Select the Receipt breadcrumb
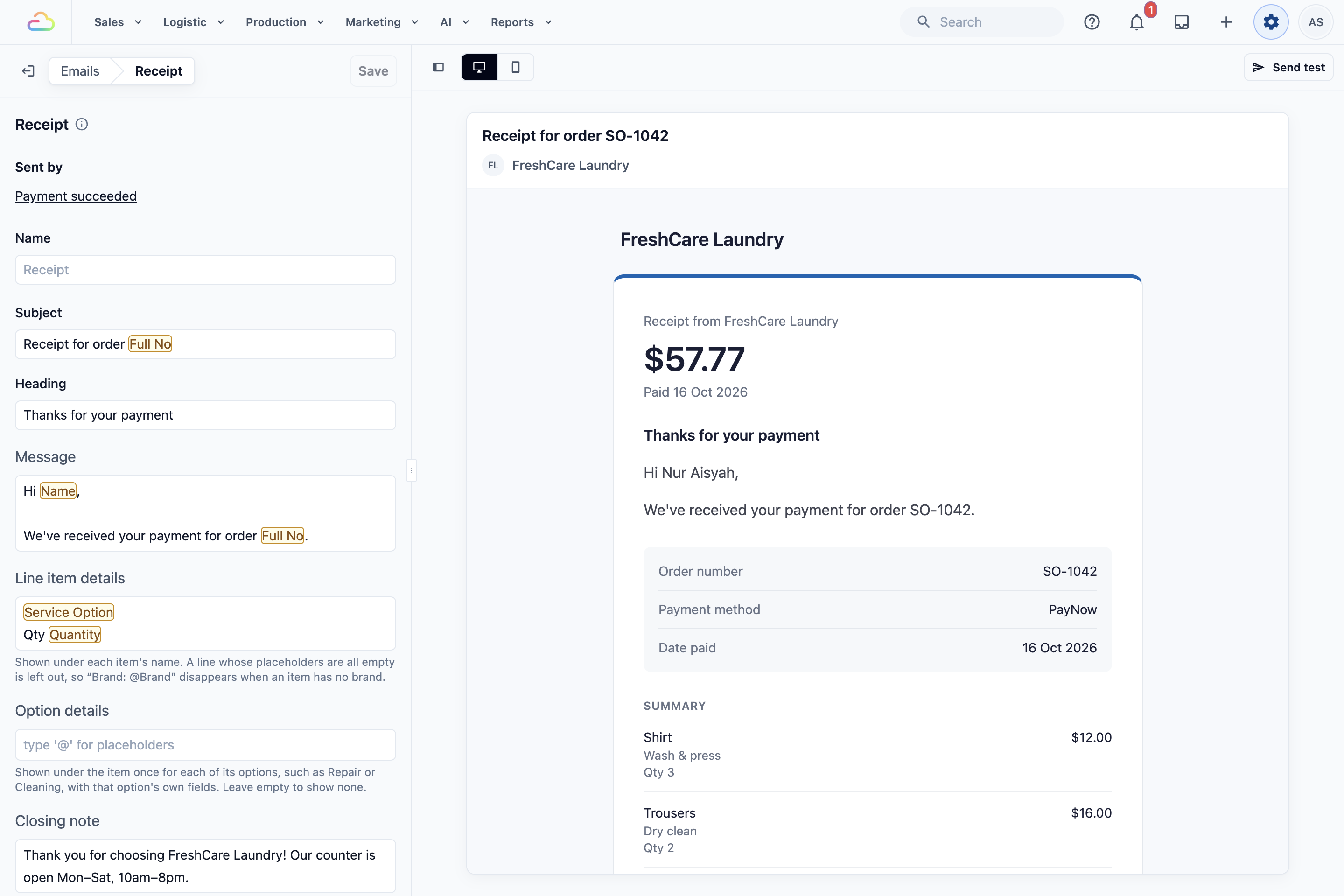This screenshot has width=1344, height=896. (159, 71)
